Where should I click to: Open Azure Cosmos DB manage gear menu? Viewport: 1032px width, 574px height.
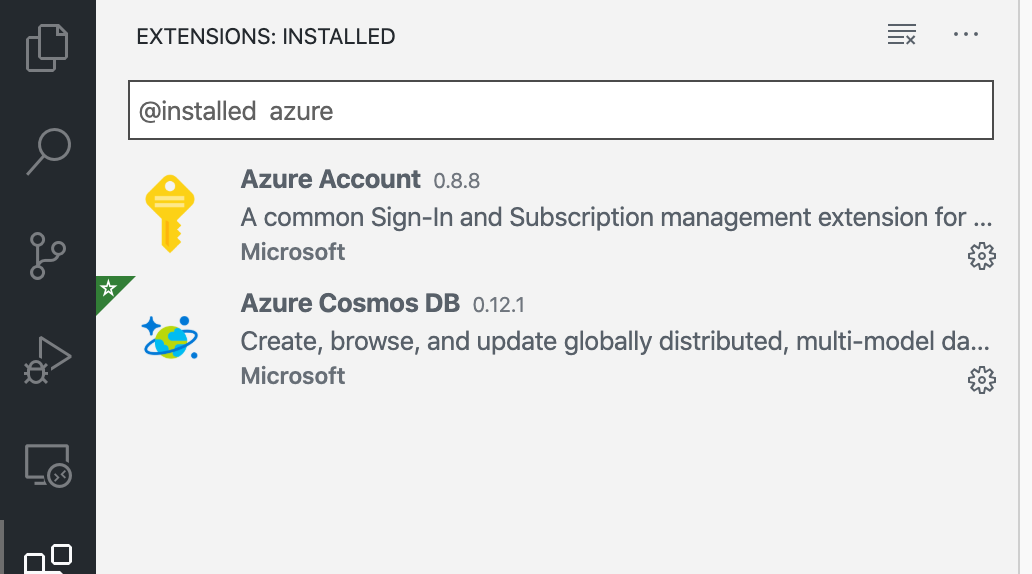pyautogui.click(x=982, y=380)
